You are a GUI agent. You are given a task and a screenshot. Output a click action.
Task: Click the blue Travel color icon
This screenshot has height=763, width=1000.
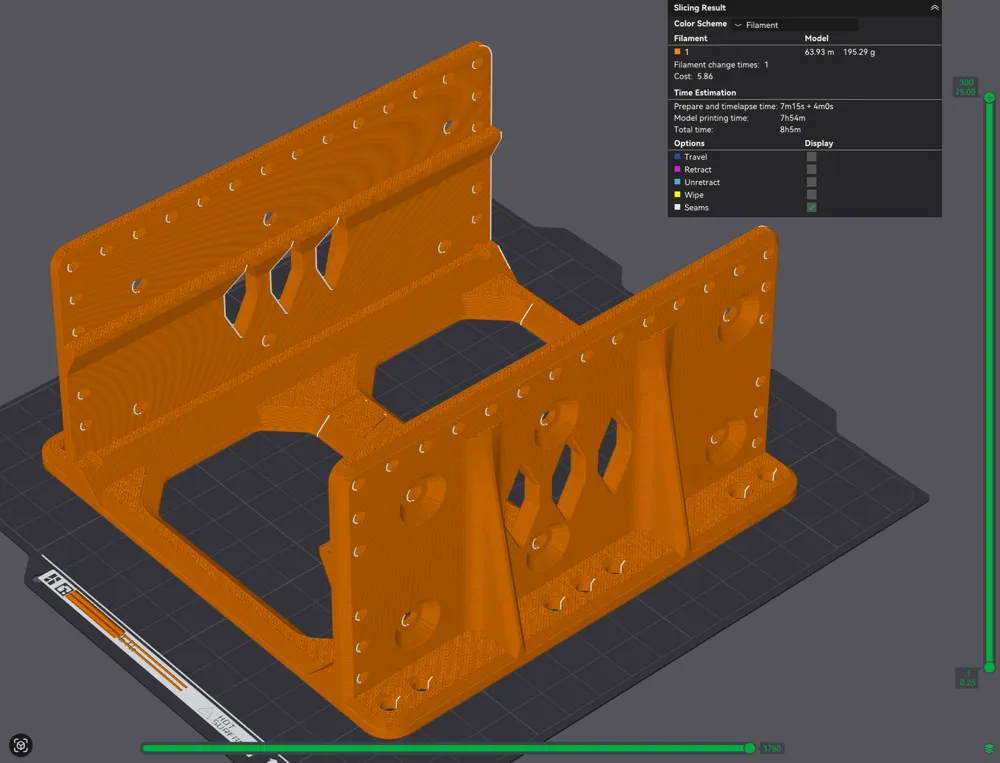[677, 156]
